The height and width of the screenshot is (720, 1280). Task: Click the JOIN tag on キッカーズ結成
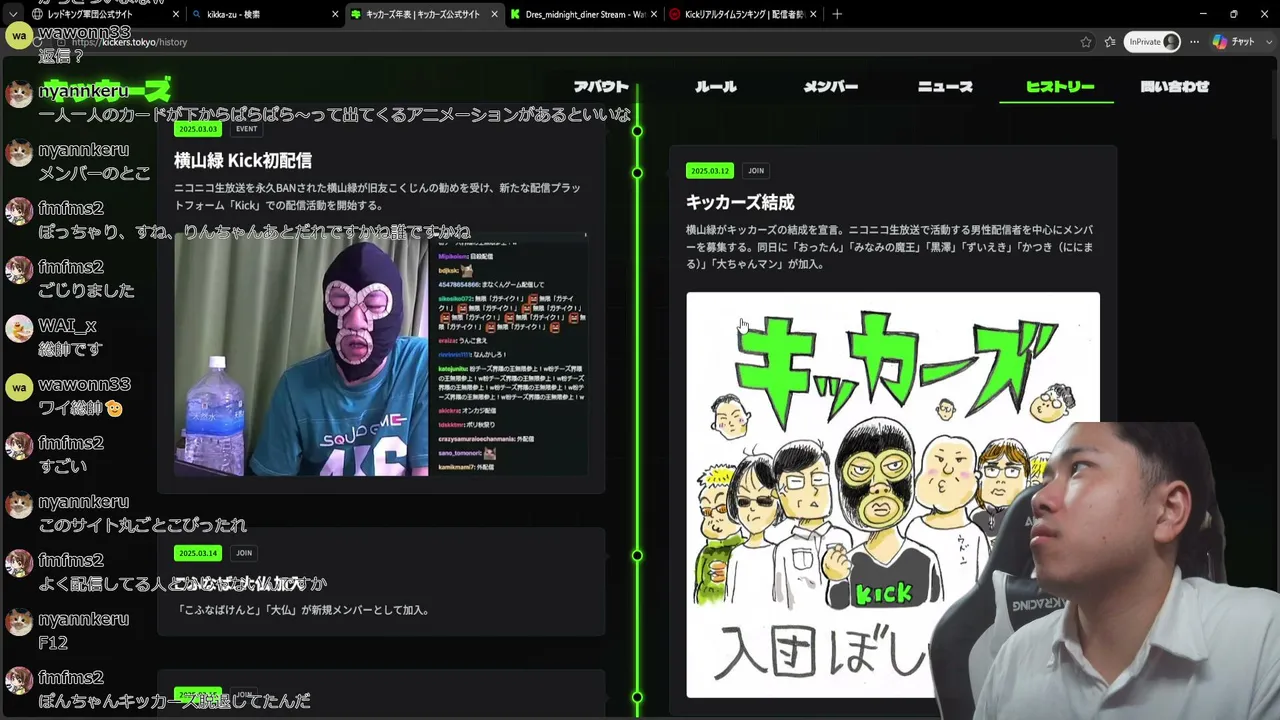coord(756,171)
